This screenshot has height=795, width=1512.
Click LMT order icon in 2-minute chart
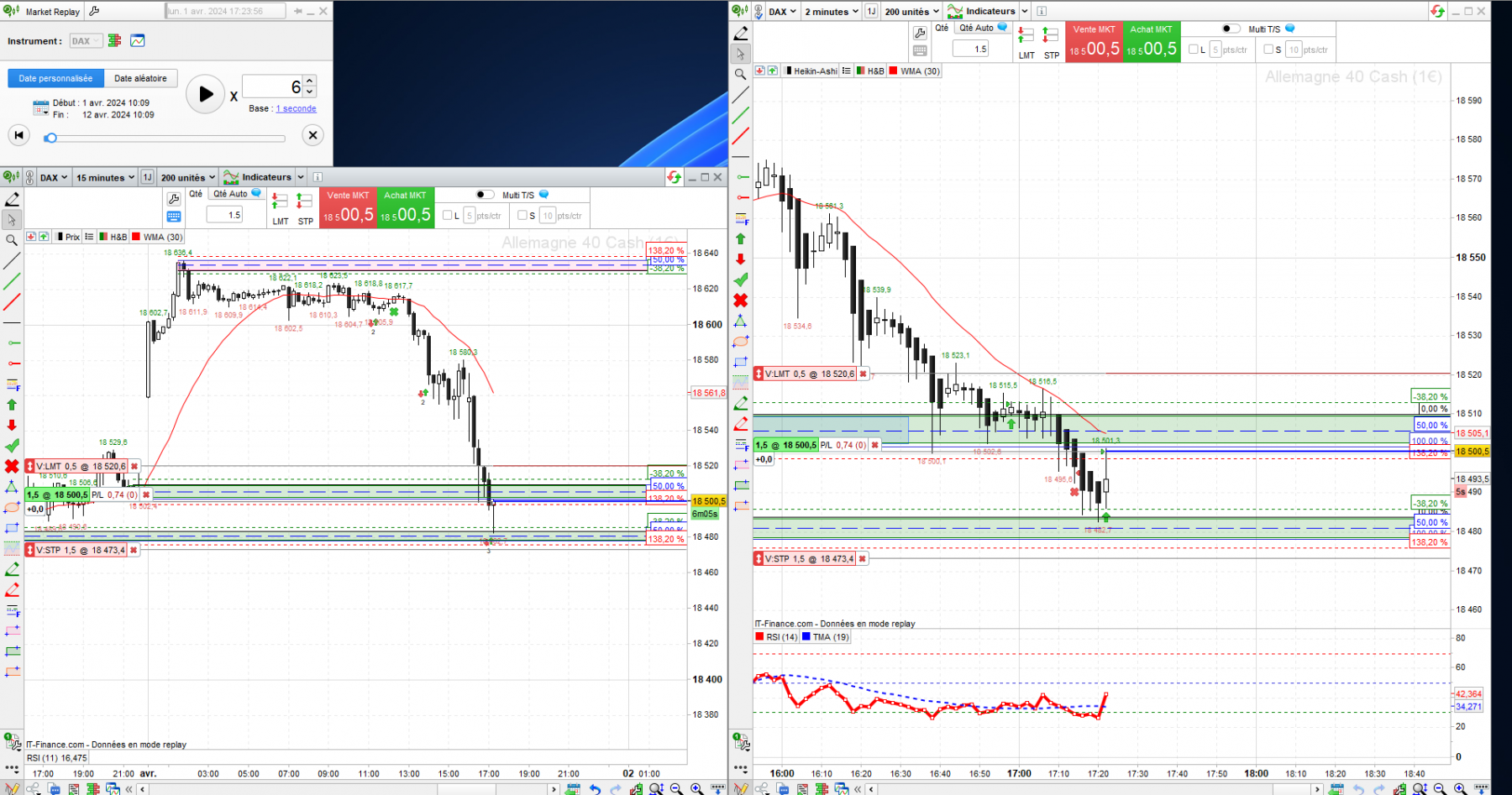click(x=1026, y=35)
